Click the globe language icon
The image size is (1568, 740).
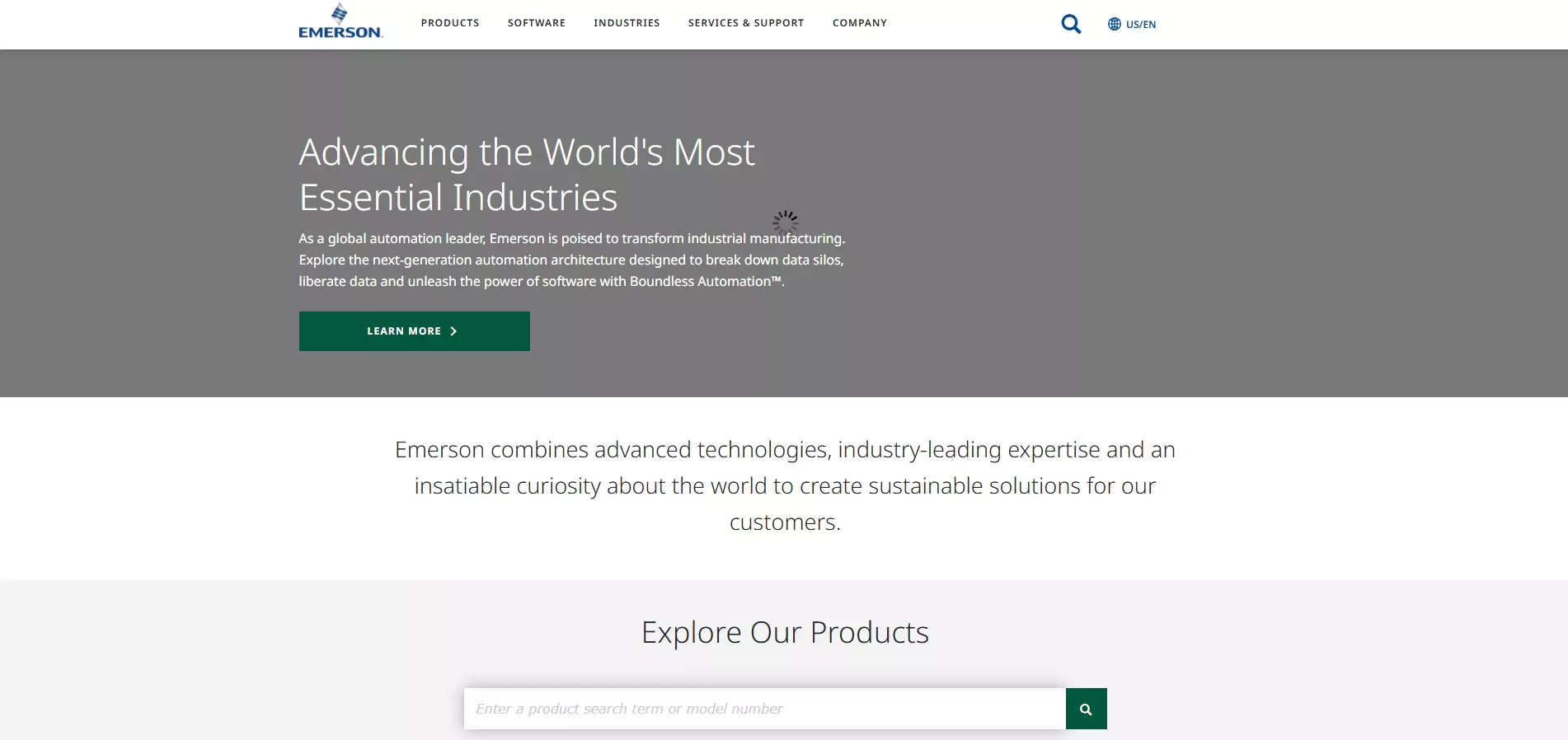tap(1115, 24)
